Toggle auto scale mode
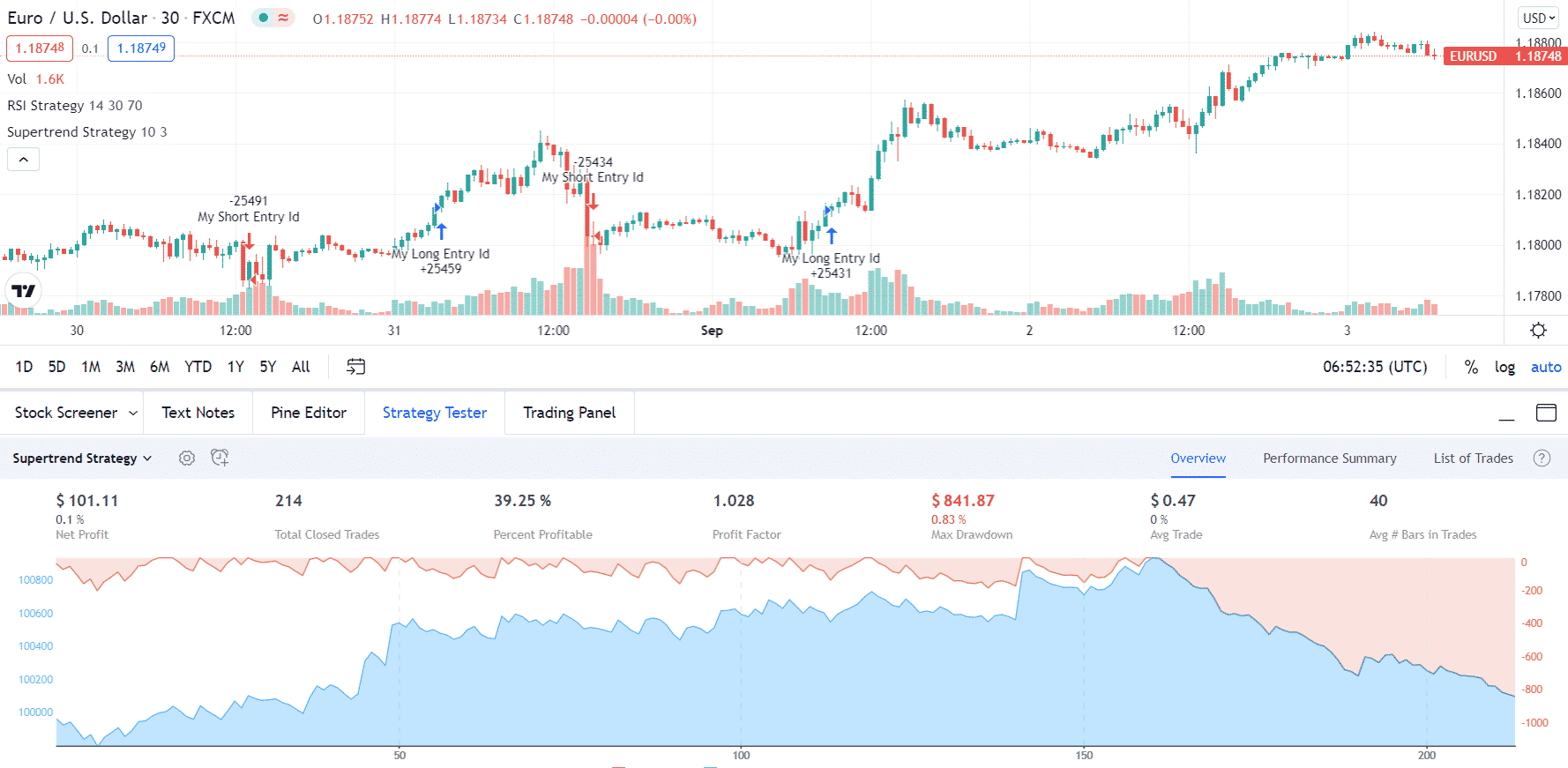This screenshot has width=1568, height=768. (x=1546, y=367)
